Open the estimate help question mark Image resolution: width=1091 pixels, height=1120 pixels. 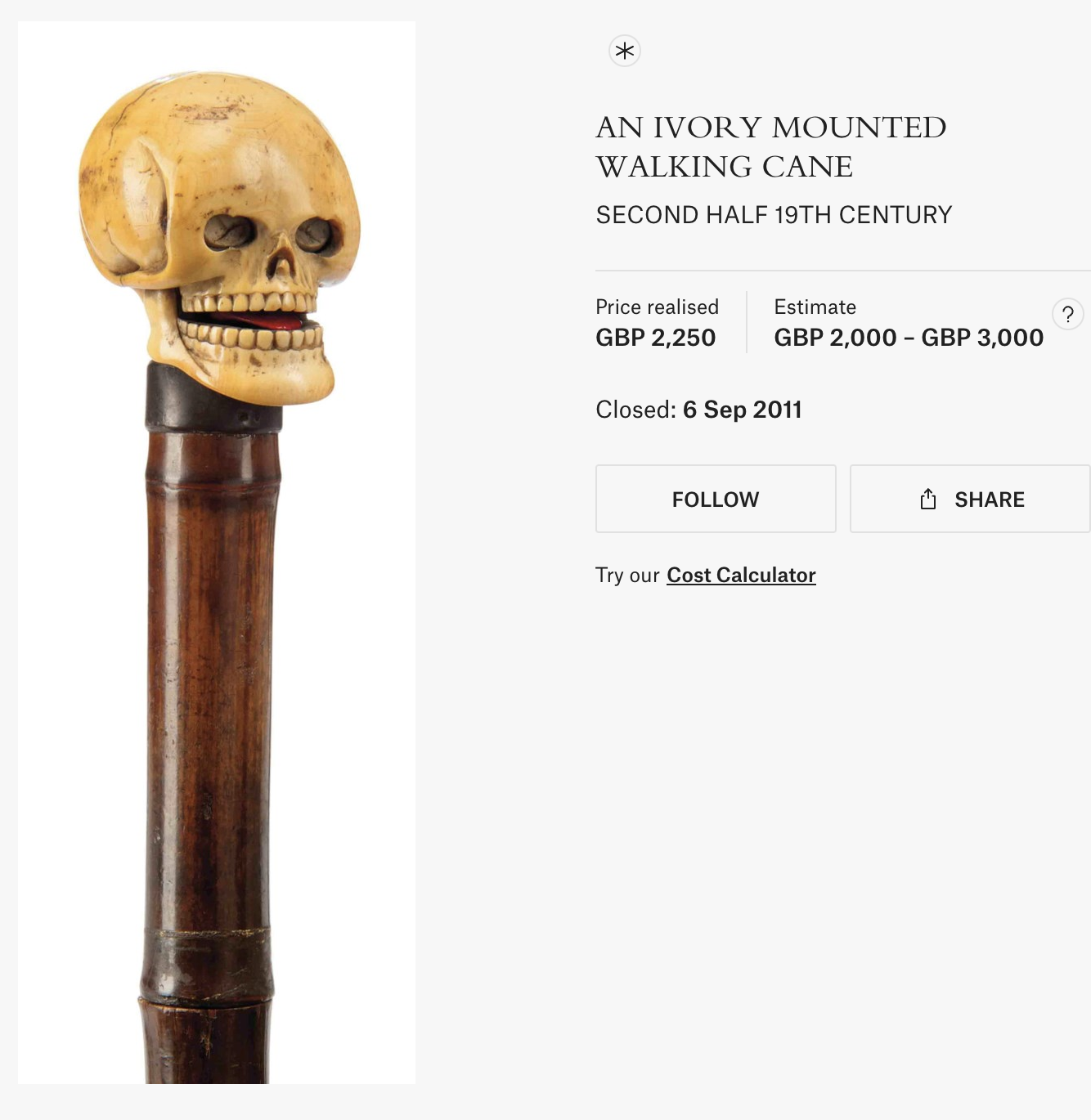coord(1068,314)
